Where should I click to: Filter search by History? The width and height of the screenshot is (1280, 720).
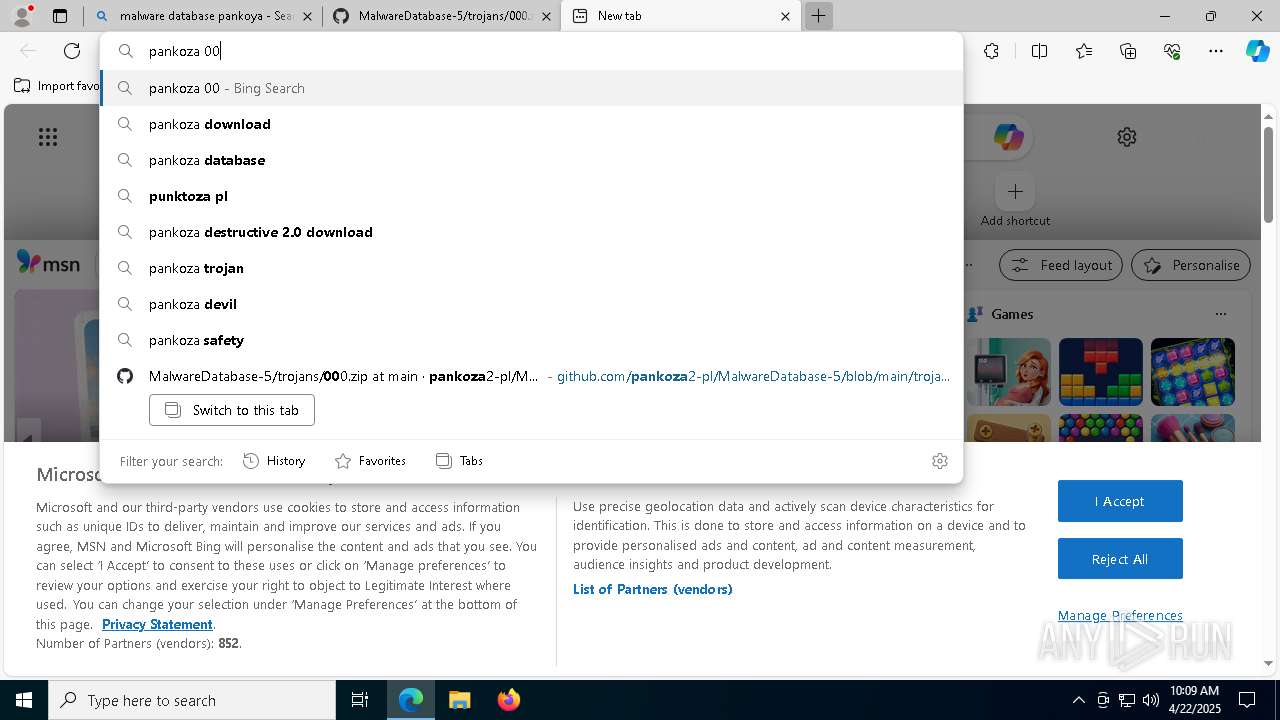tap(274, 461)
